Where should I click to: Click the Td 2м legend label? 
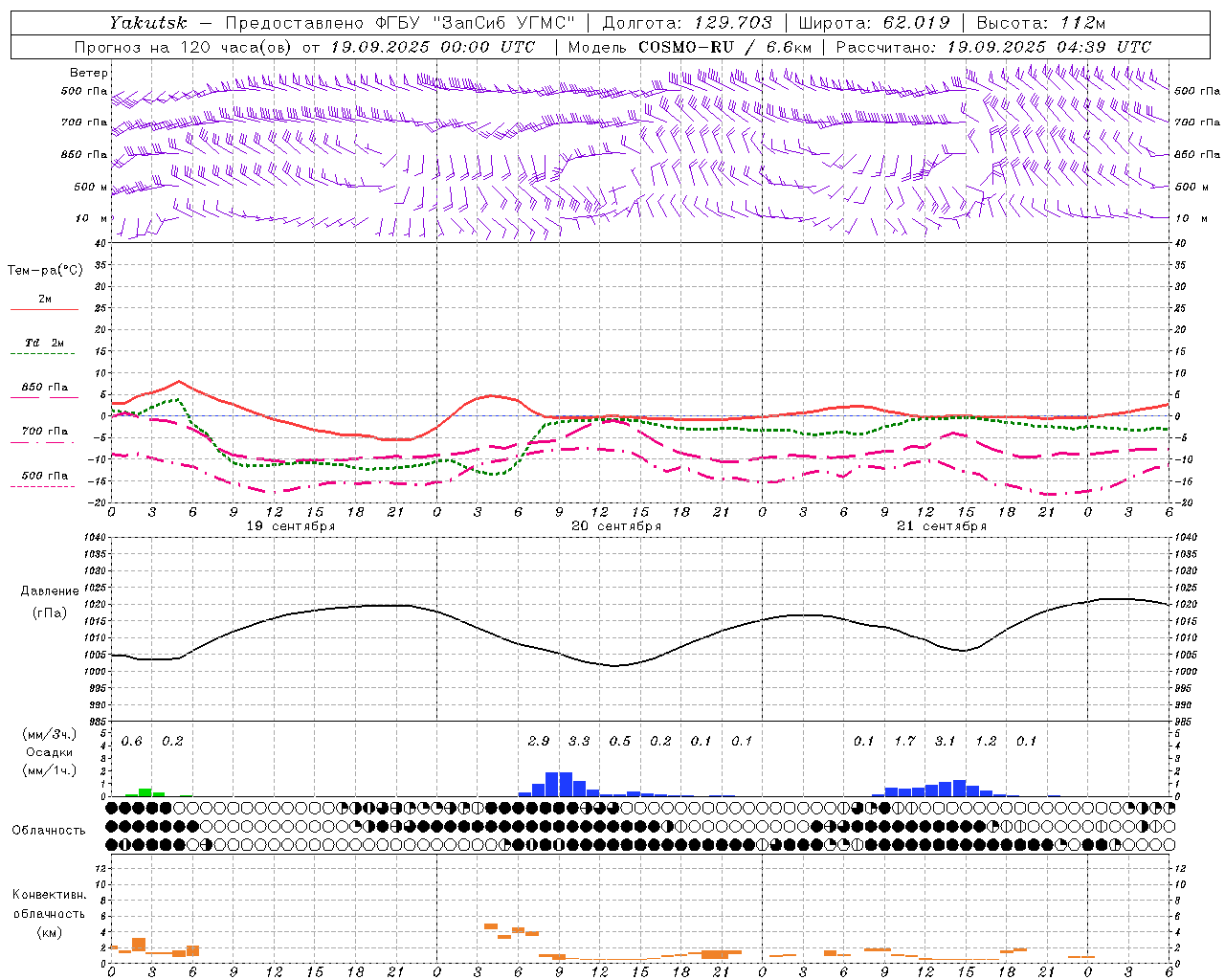click(x=44, y=343)
